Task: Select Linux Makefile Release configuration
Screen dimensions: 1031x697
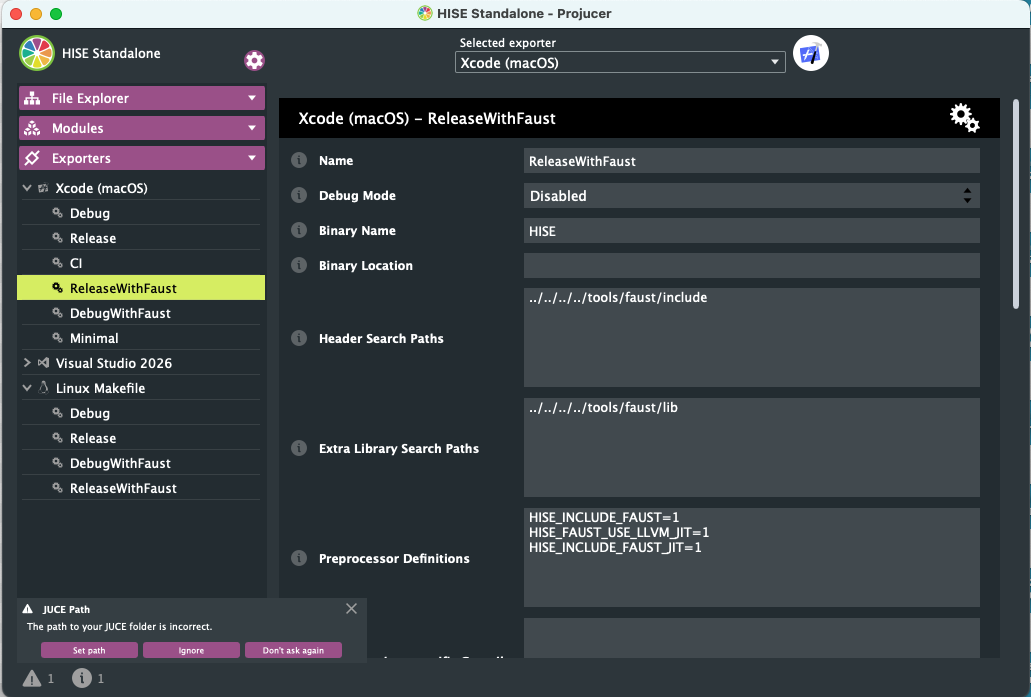Action: click(141, 438)
